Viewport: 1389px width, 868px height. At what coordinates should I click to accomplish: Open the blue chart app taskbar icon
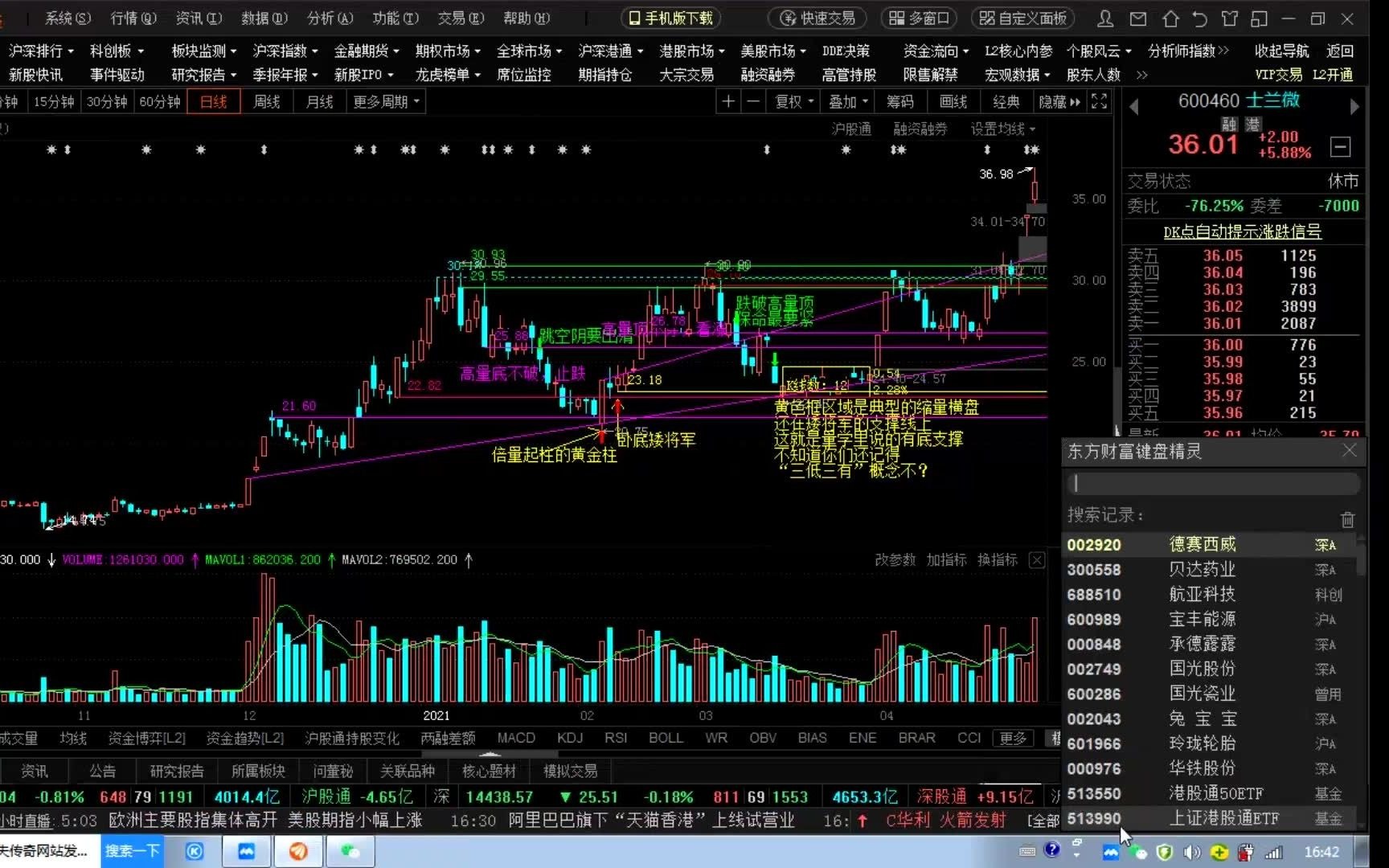click(x=246, y=851)
